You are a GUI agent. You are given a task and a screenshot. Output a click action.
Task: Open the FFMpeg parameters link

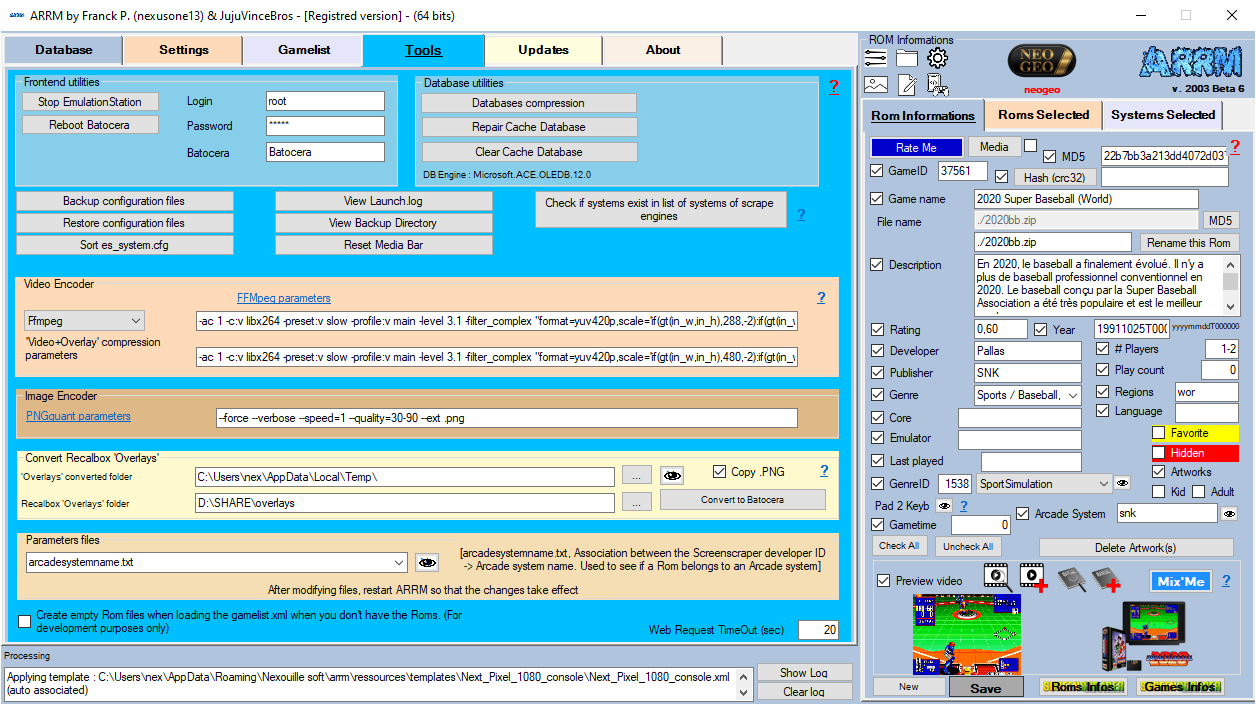283,298
